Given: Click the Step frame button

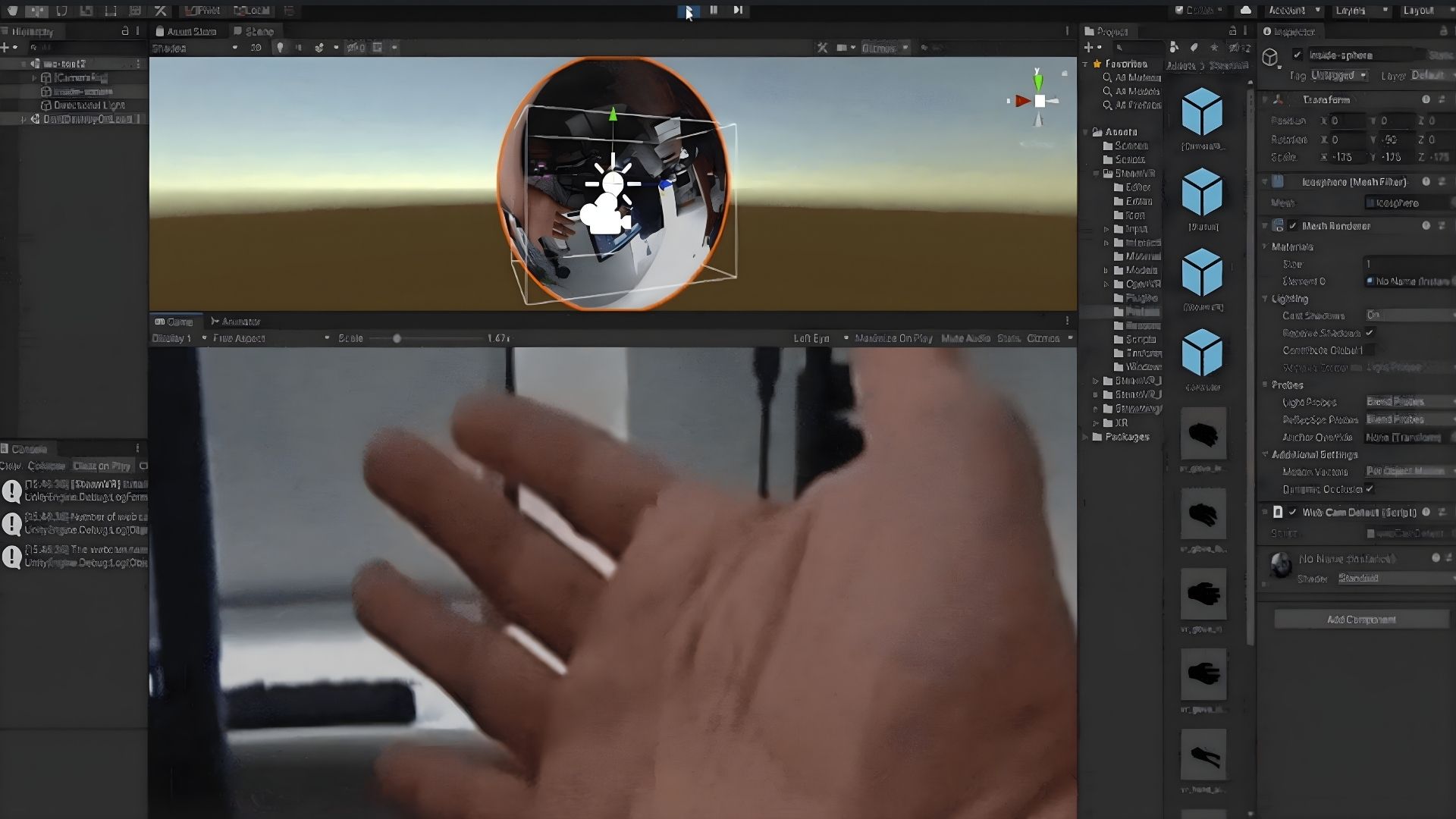Looking at the screenshot, I should 738,10.
